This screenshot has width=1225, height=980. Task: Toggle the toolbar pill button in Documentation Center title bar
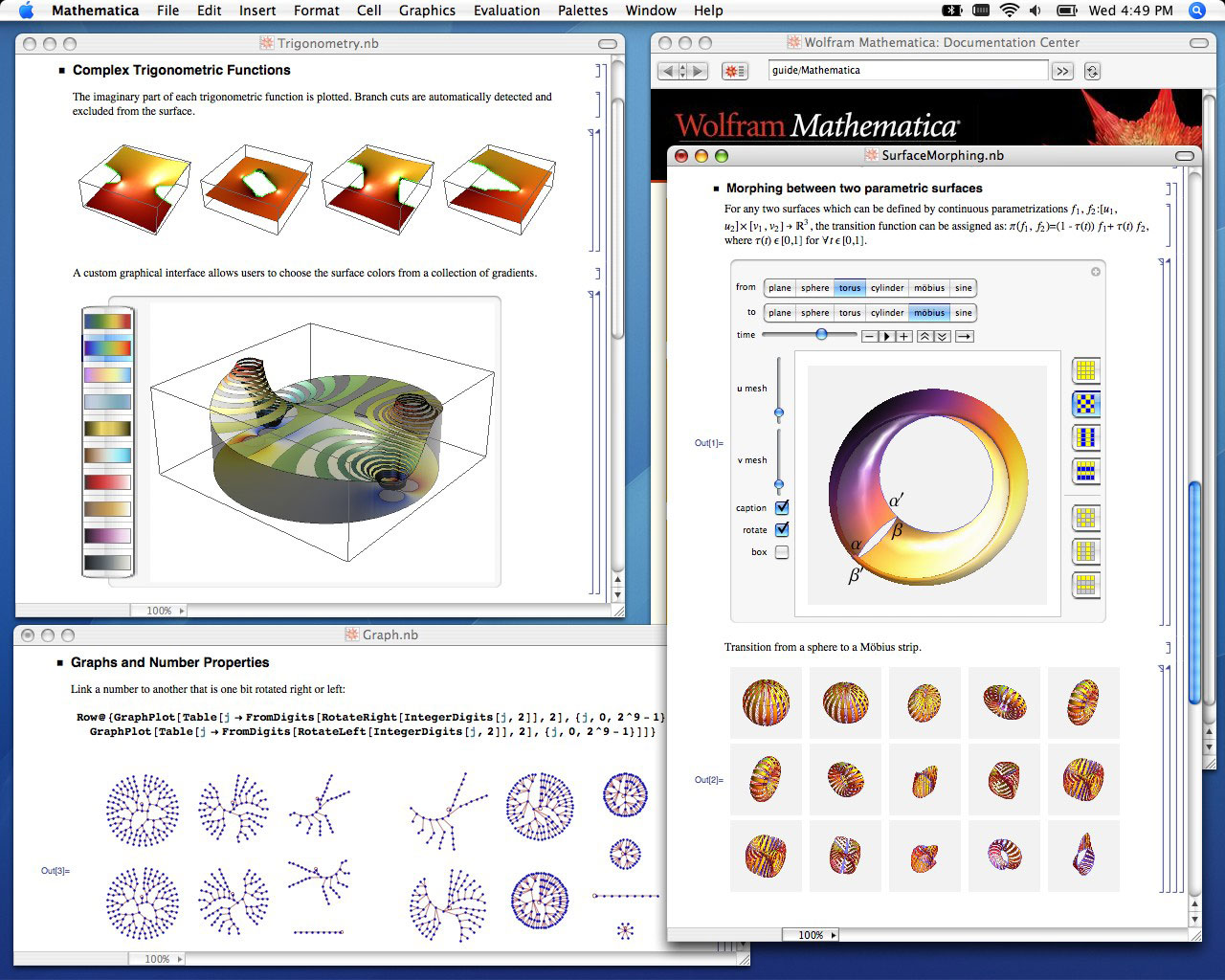click(1199, 44)
